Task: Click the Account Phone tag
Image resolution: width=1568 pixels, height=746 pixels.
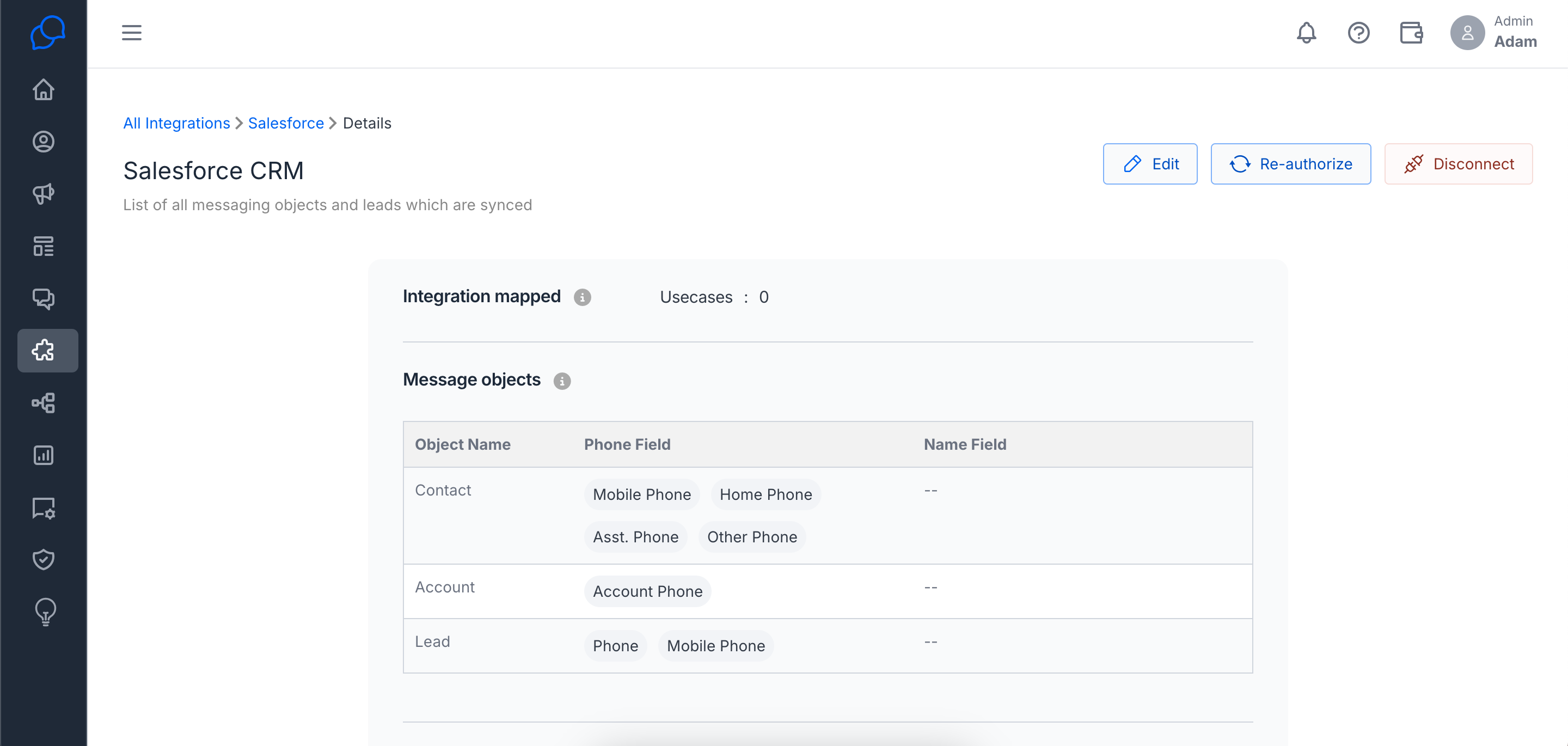Action: (648, 591)
